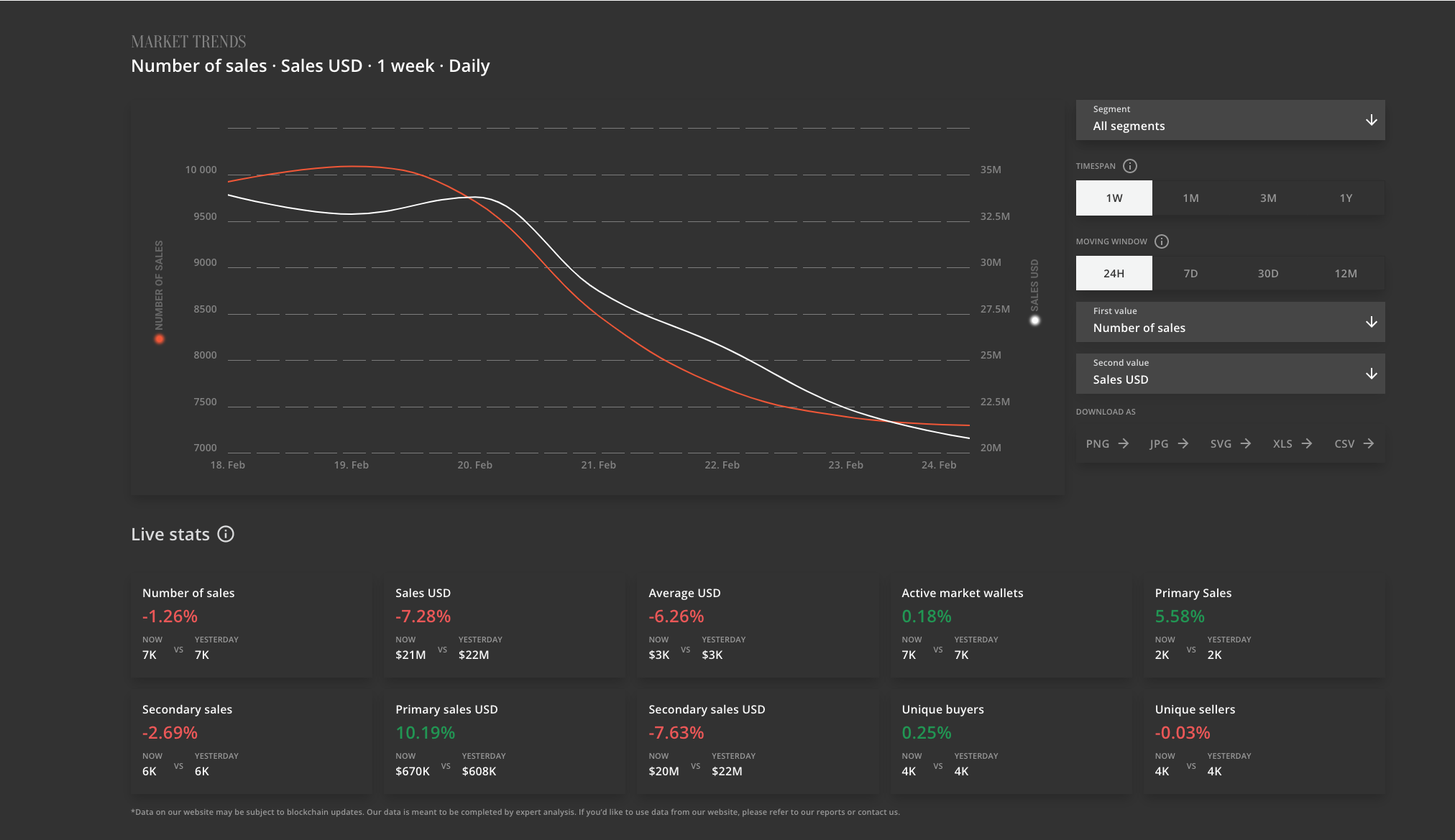Click the Live stats info icon

point(226,534)
